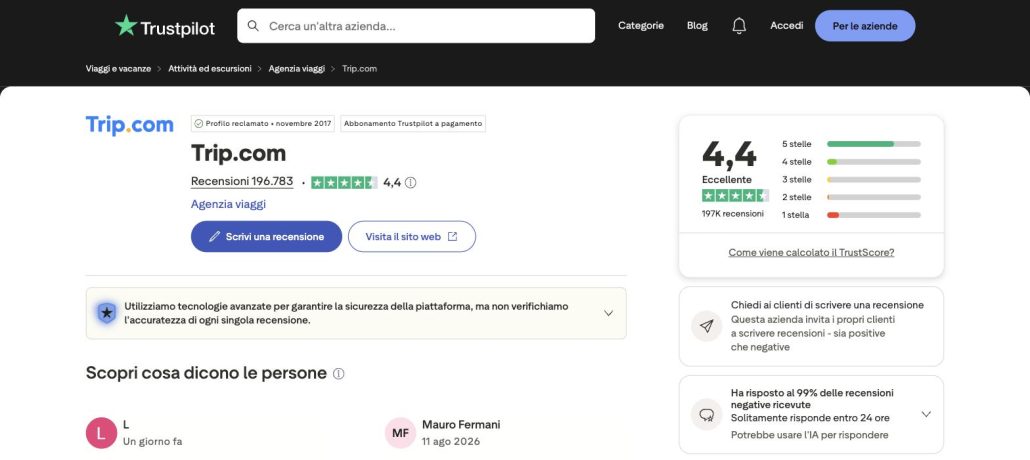Go to Viaggi e vacanze breadcrumb
The width and height of the screenshot is (1030, 460).
coord(118,68)
